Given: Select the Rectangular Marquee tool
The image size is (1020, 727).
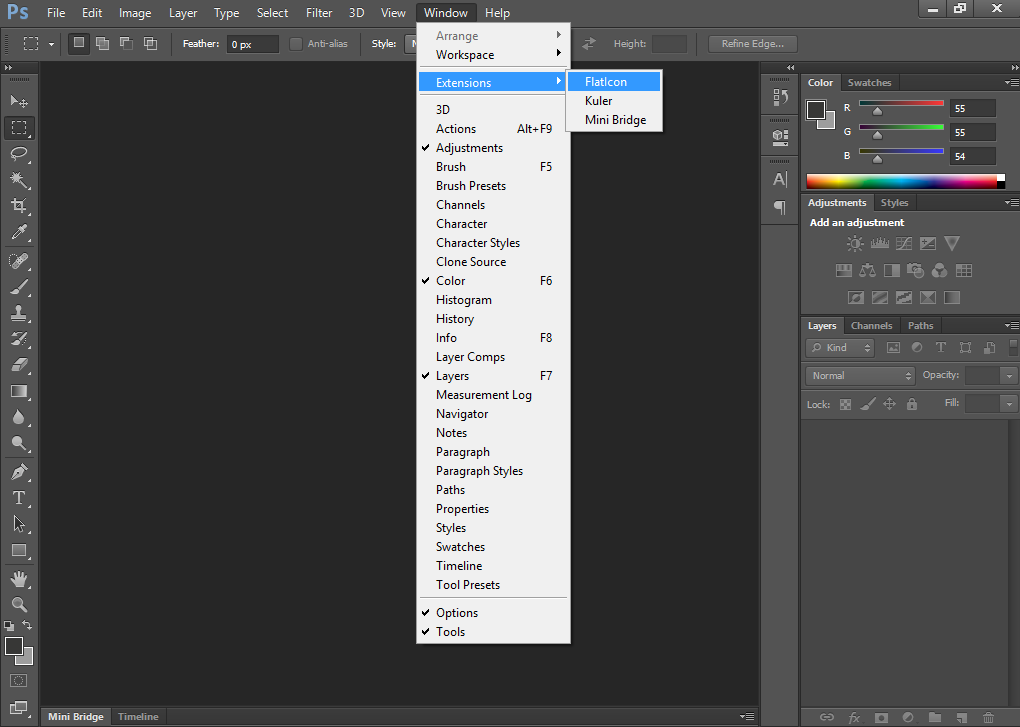Looking at the screenshot, I should point(19,127).
